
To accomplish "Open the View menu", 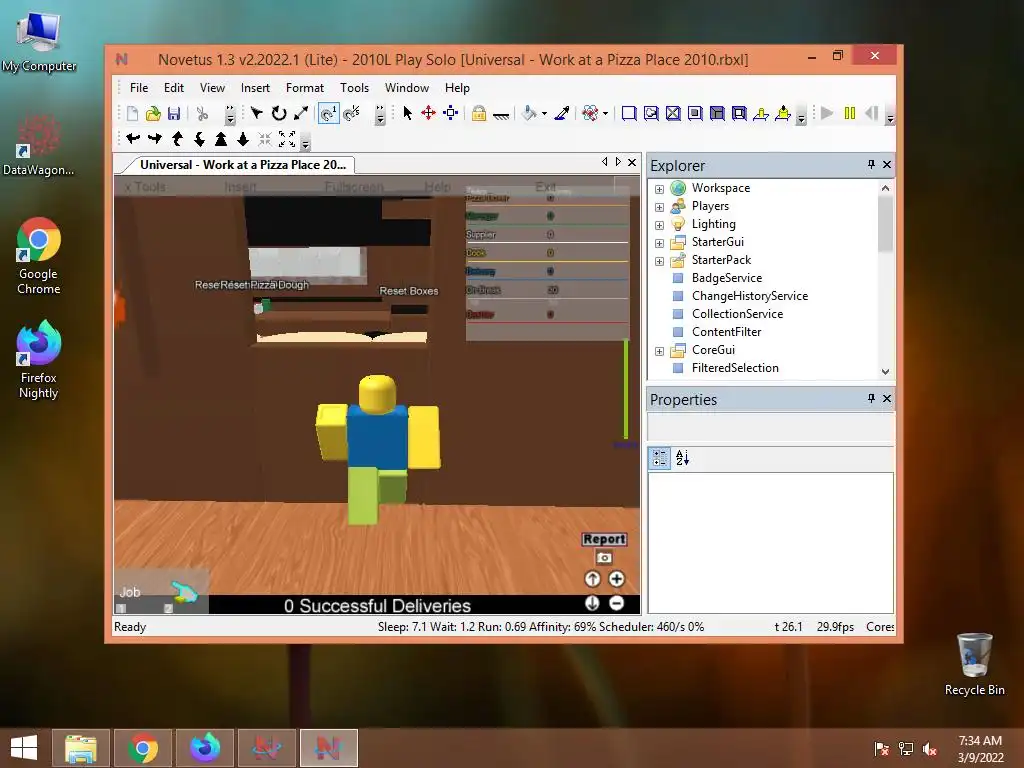I will [212, 88].
